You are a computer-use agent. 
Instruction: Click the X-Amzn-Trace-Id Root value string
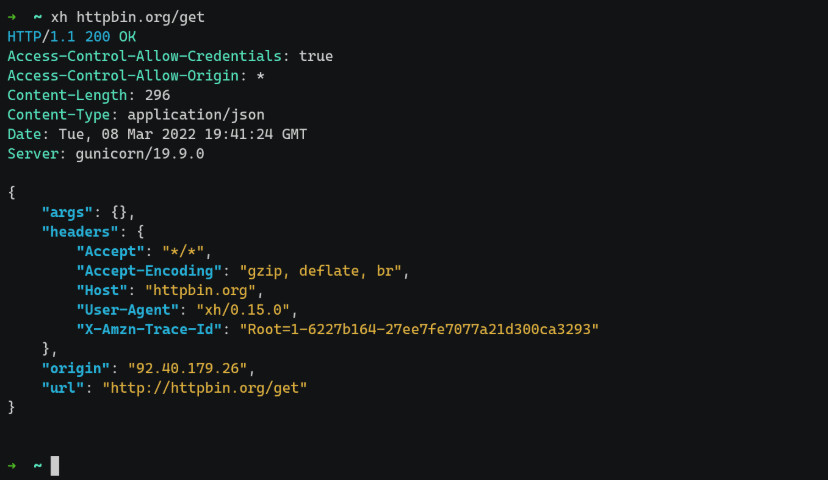(411, 329)
